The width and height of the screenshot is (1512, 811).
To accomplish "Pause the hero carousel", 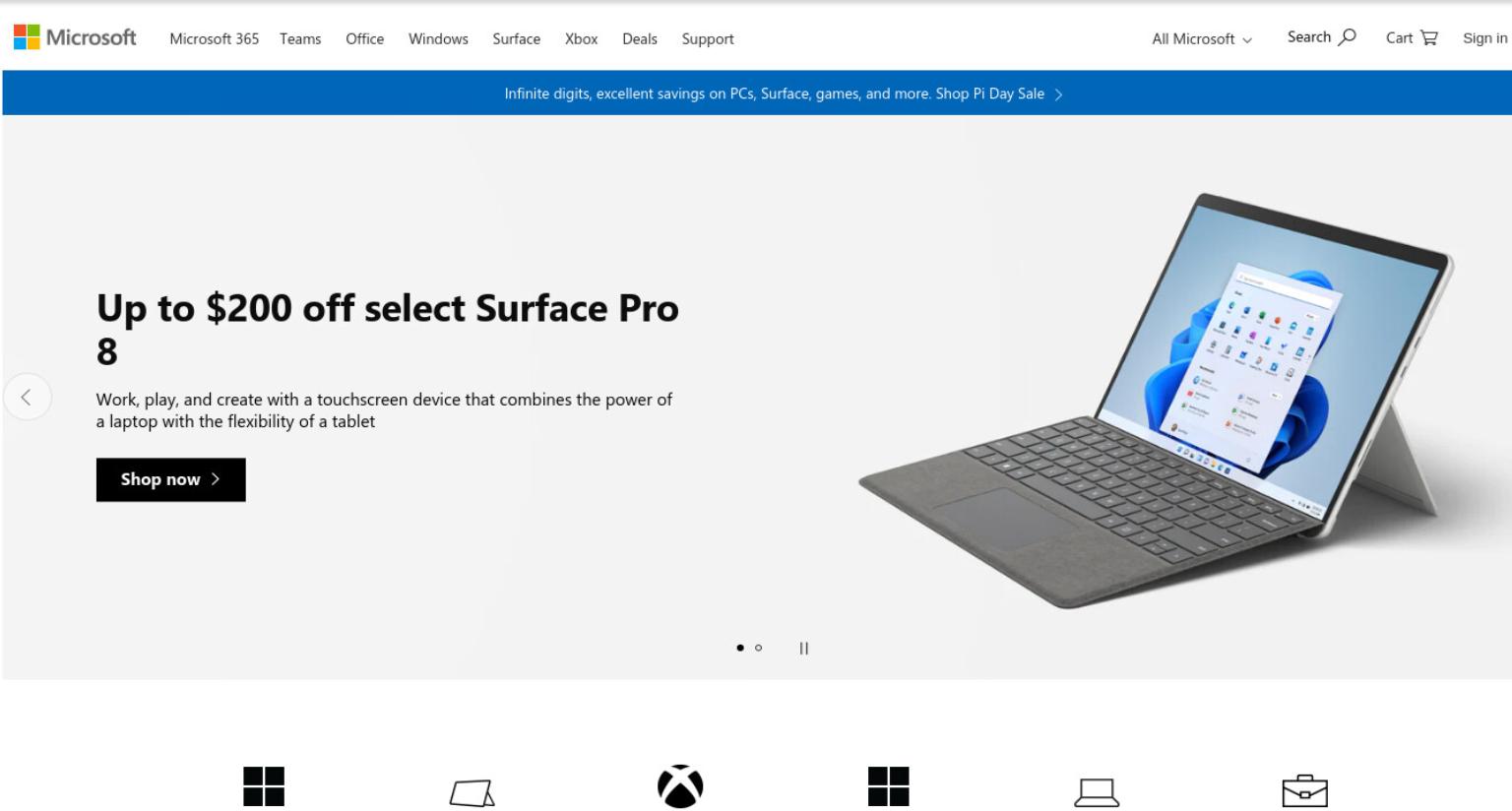I will (x=804, y=648).
